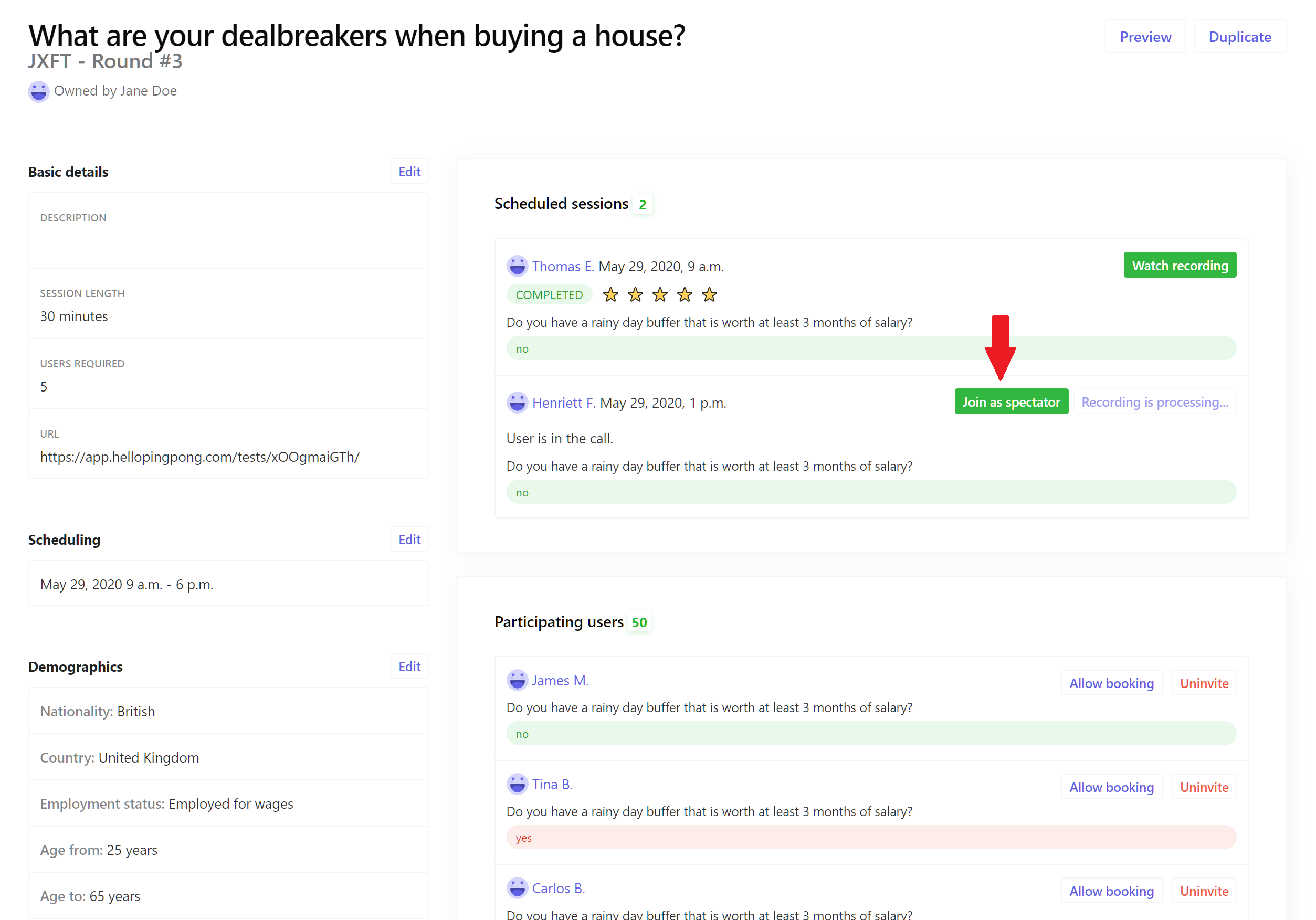Click Jane Doe's owner avatar icon
This screenshot has height=920, width=1316.
coord(38,91)
